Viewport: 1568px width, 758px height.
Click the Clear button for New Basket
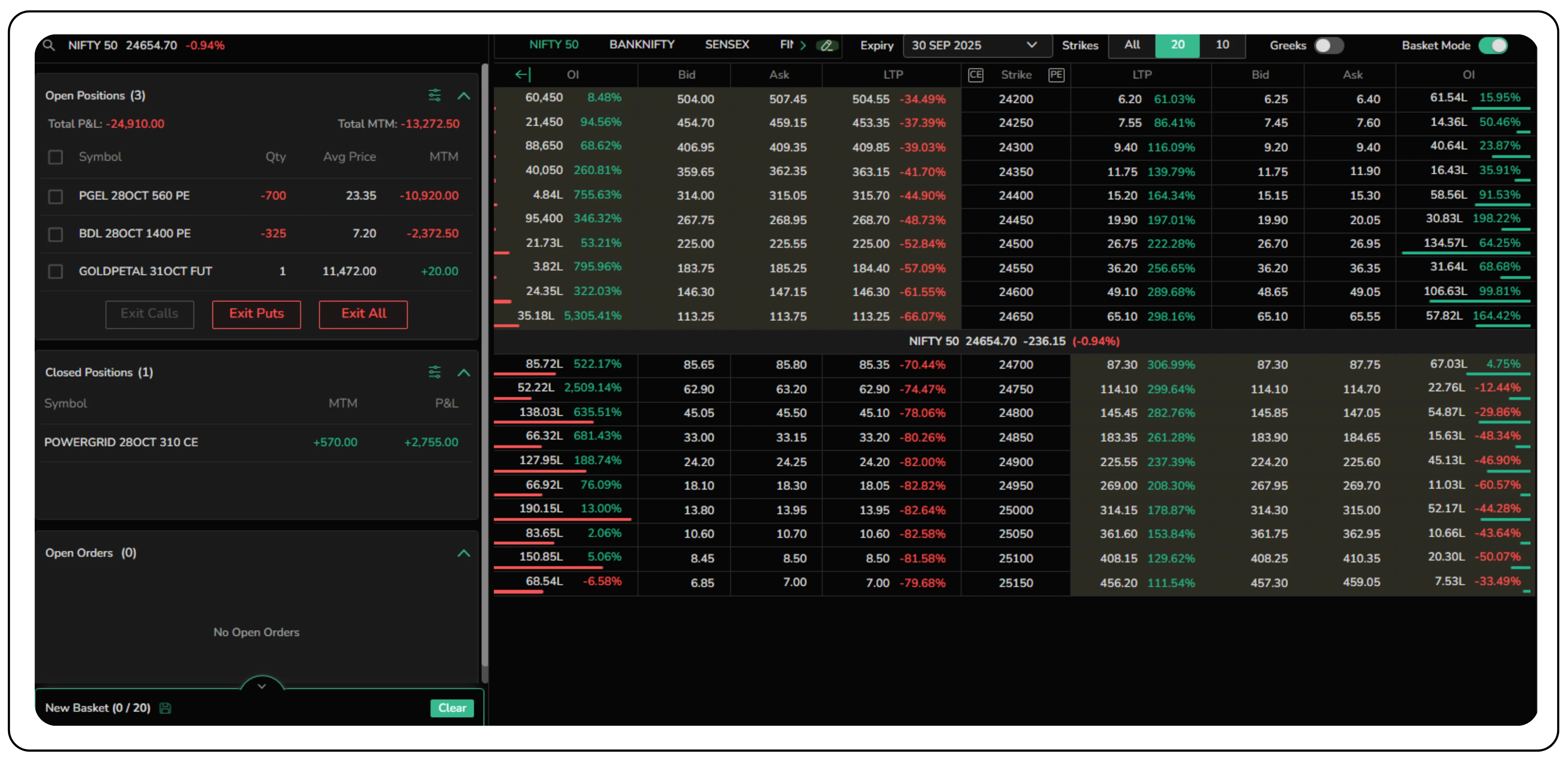452,708
